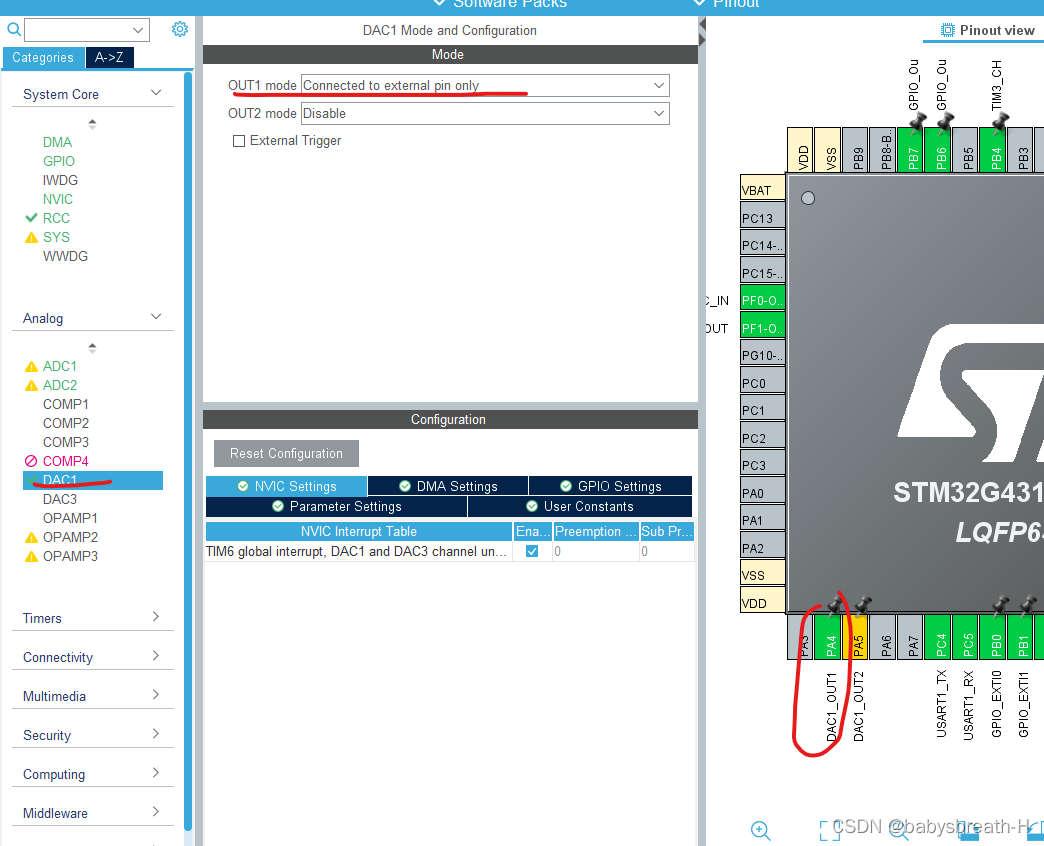1044x846 pixels.
Task: Open the NVIC Settings tab
Action: click(286, 486)
